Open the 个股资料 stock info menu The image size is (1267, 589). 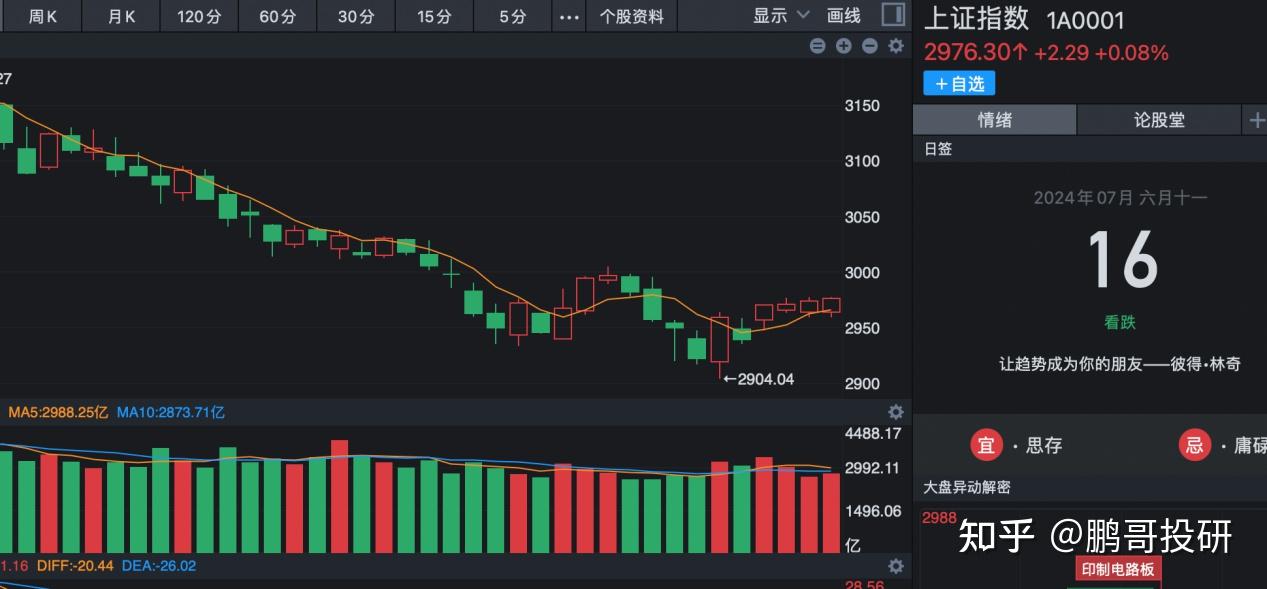(631, 16)
